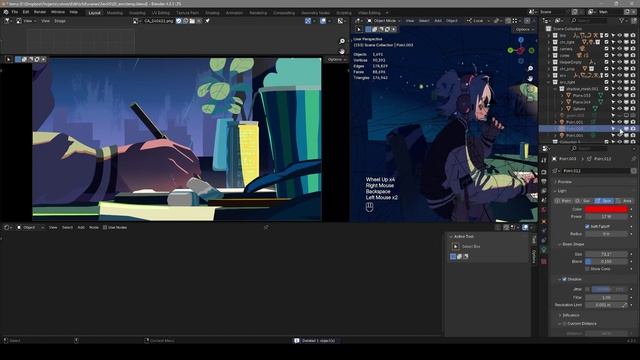Click the pan hand icon in the image editor
This screenshot has height=360, width=640.
click(342, 51)
